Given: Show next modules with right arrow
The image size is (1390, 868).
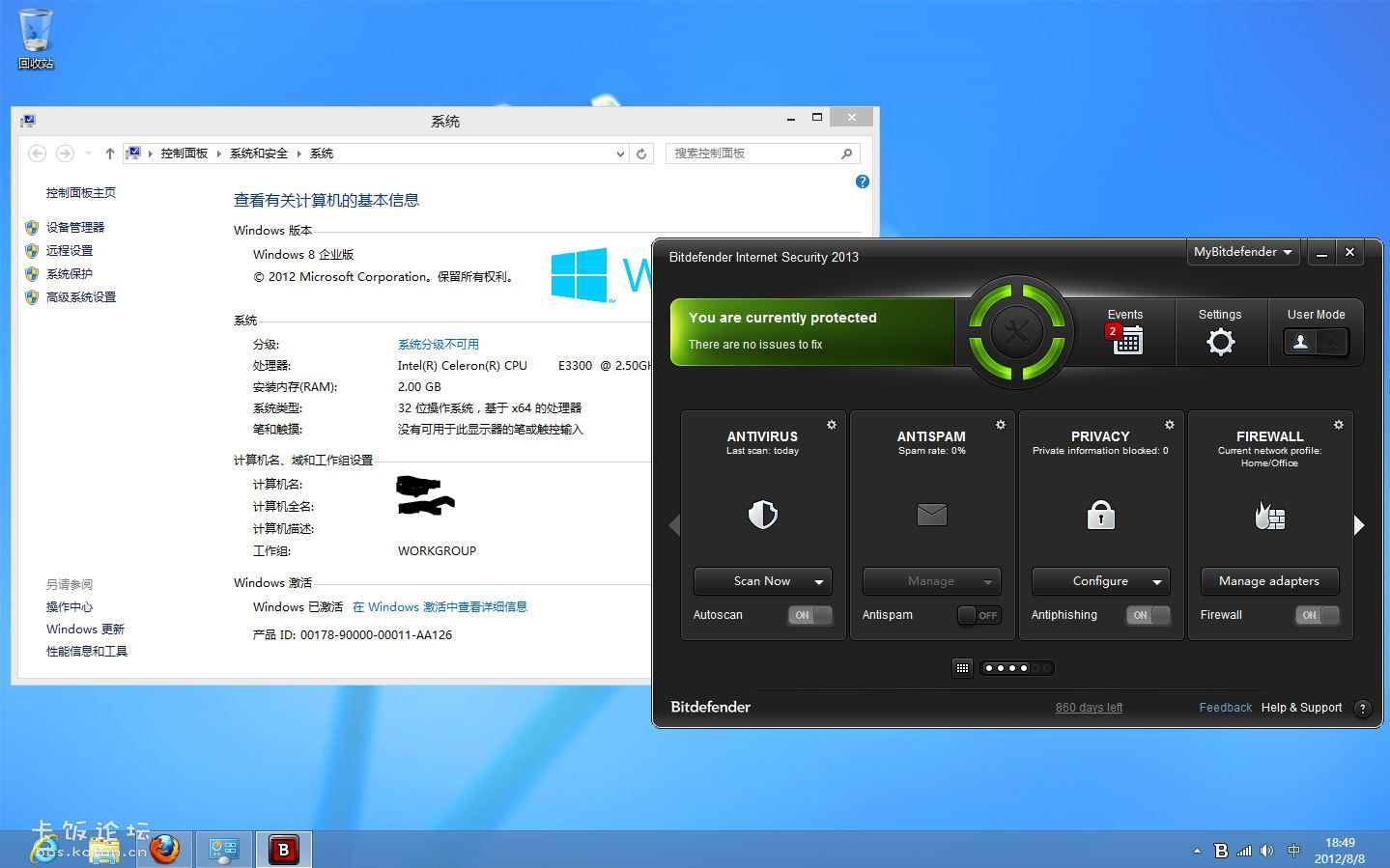Looking at the screenshot, I should tap(1359, 524).
